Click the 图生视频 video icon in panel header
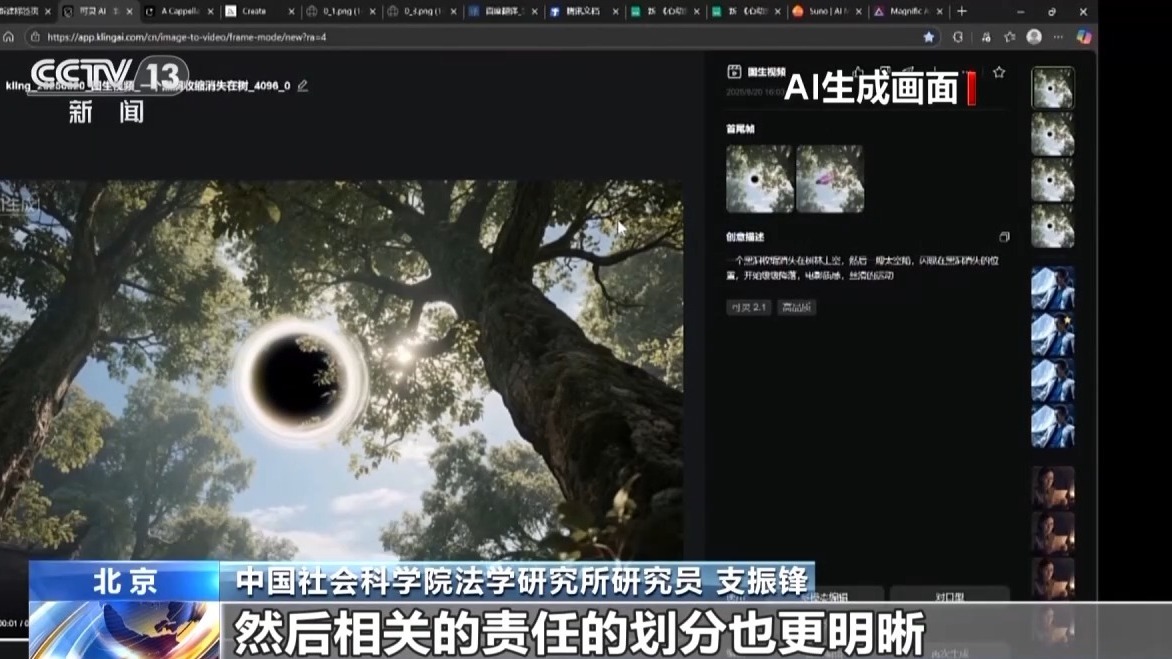Image resolution: width=1172 pixels, height=659 pixels. 734,72
